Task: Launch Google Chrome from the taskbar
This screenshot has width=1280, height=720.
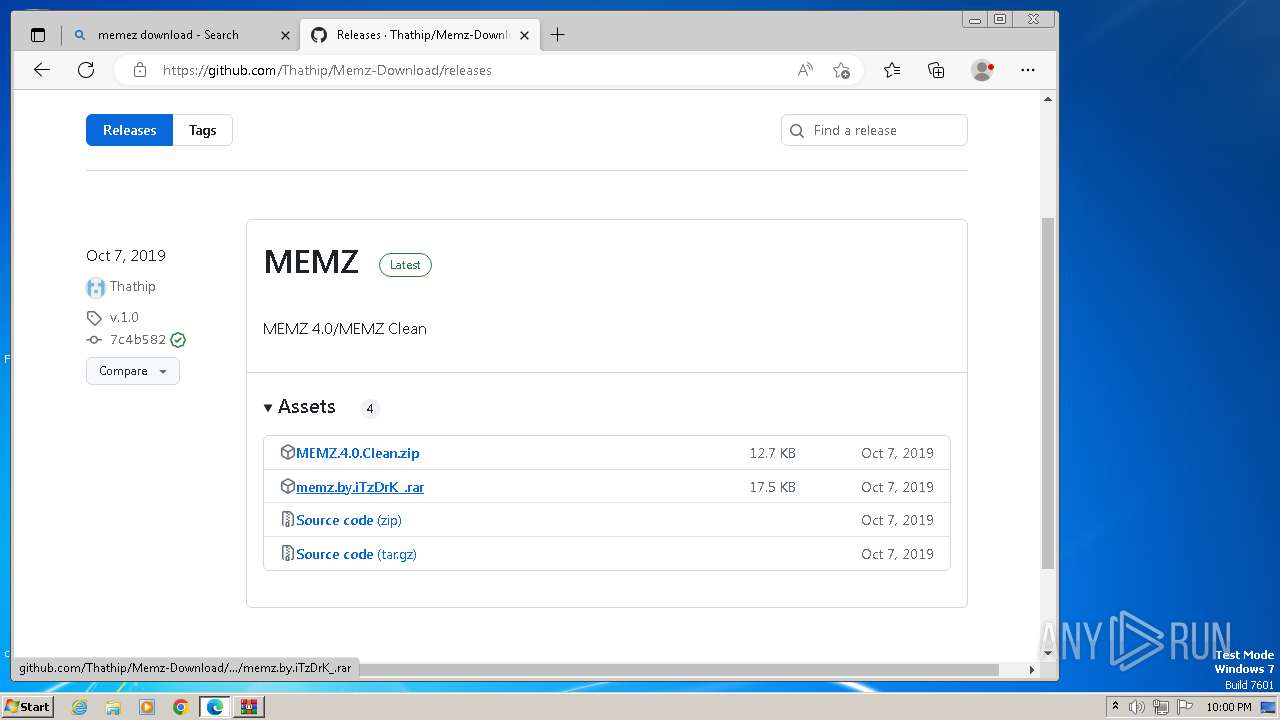Action: pos(181,707)
